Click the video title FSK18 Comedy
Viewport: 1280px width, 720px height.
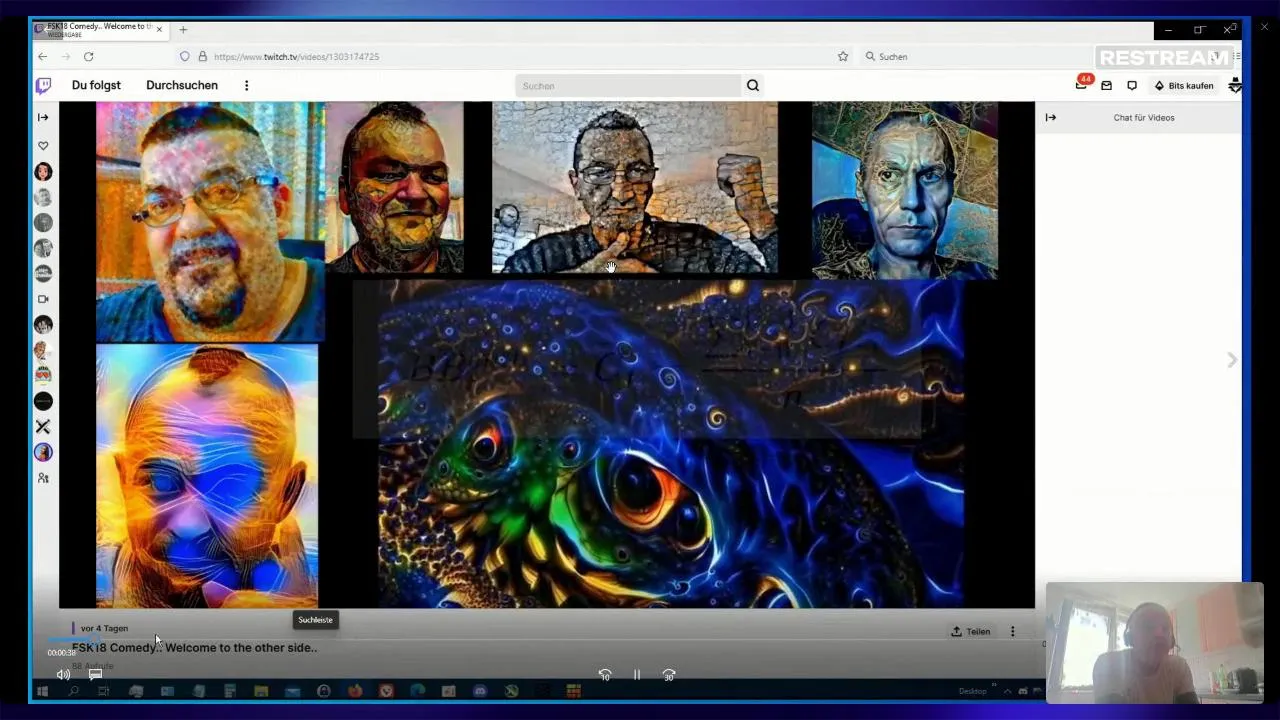pos(194,648)
